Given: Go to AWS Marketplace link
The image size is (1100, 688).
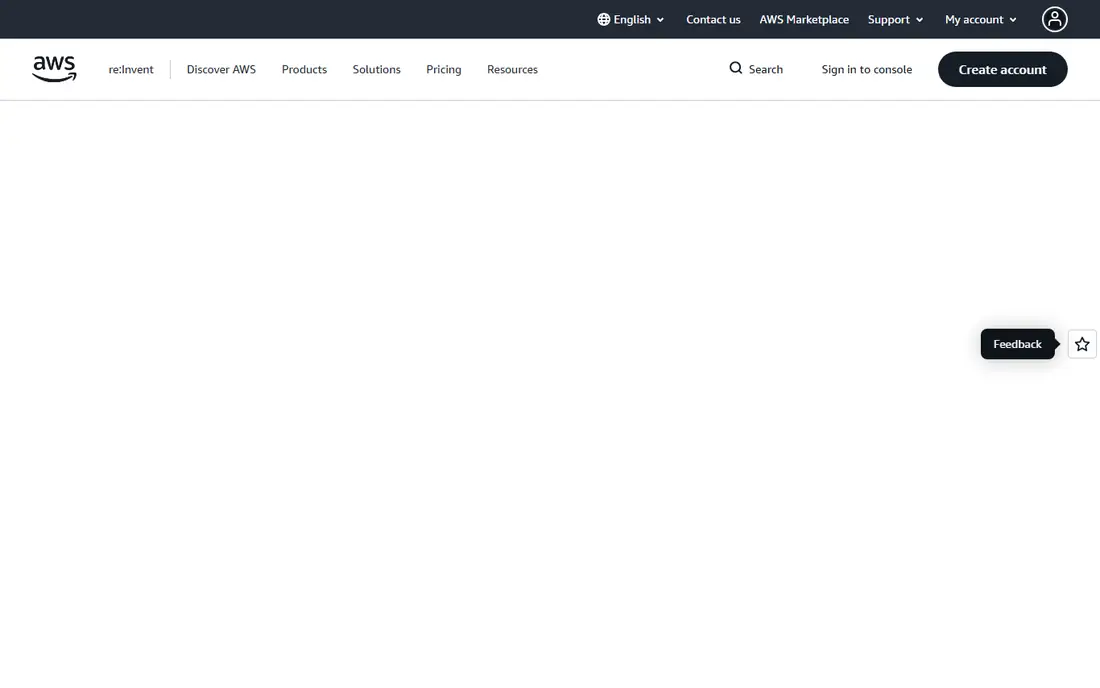Looking at the screenshot, I should (x=804, y=20).
